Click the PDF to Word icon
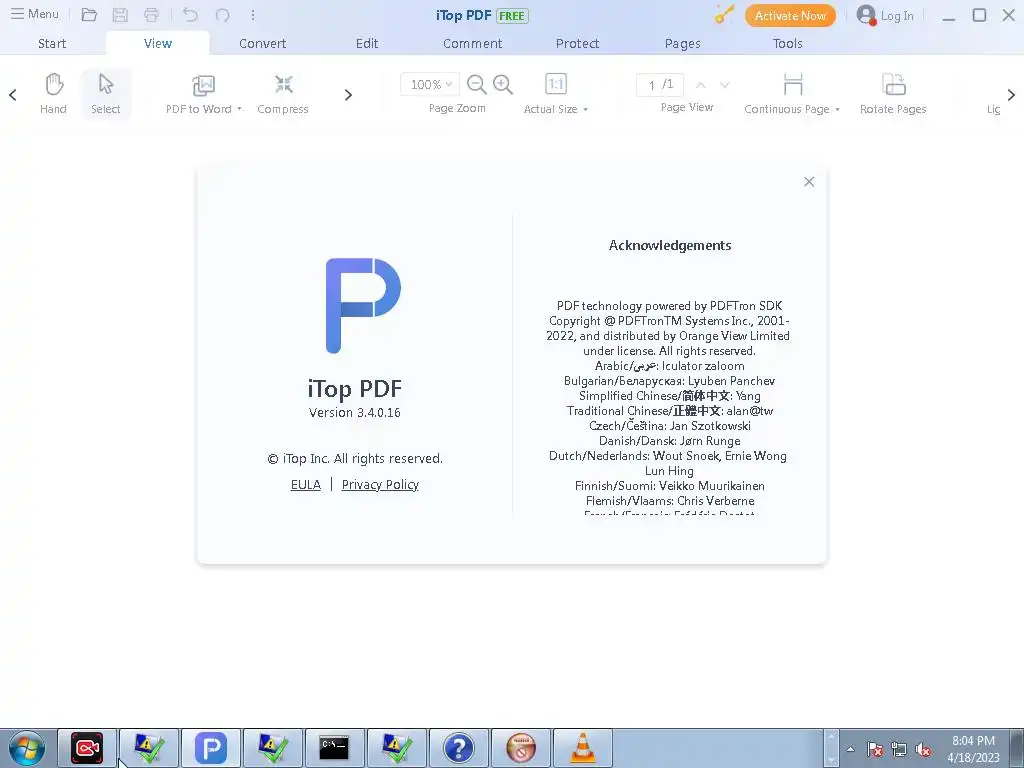 pyautogui.click(x=204, y=86)
